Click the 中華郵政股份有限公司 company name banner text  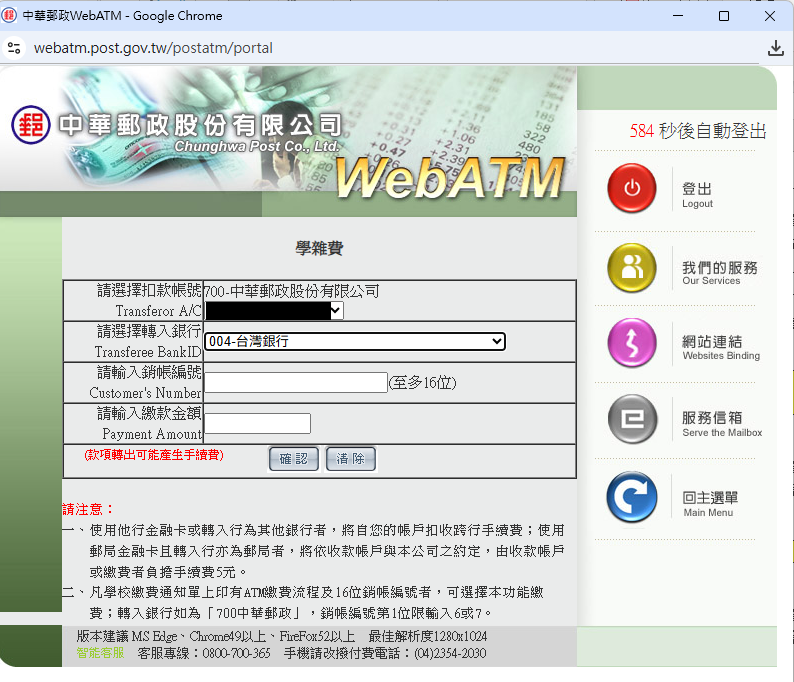click(201, 125)
